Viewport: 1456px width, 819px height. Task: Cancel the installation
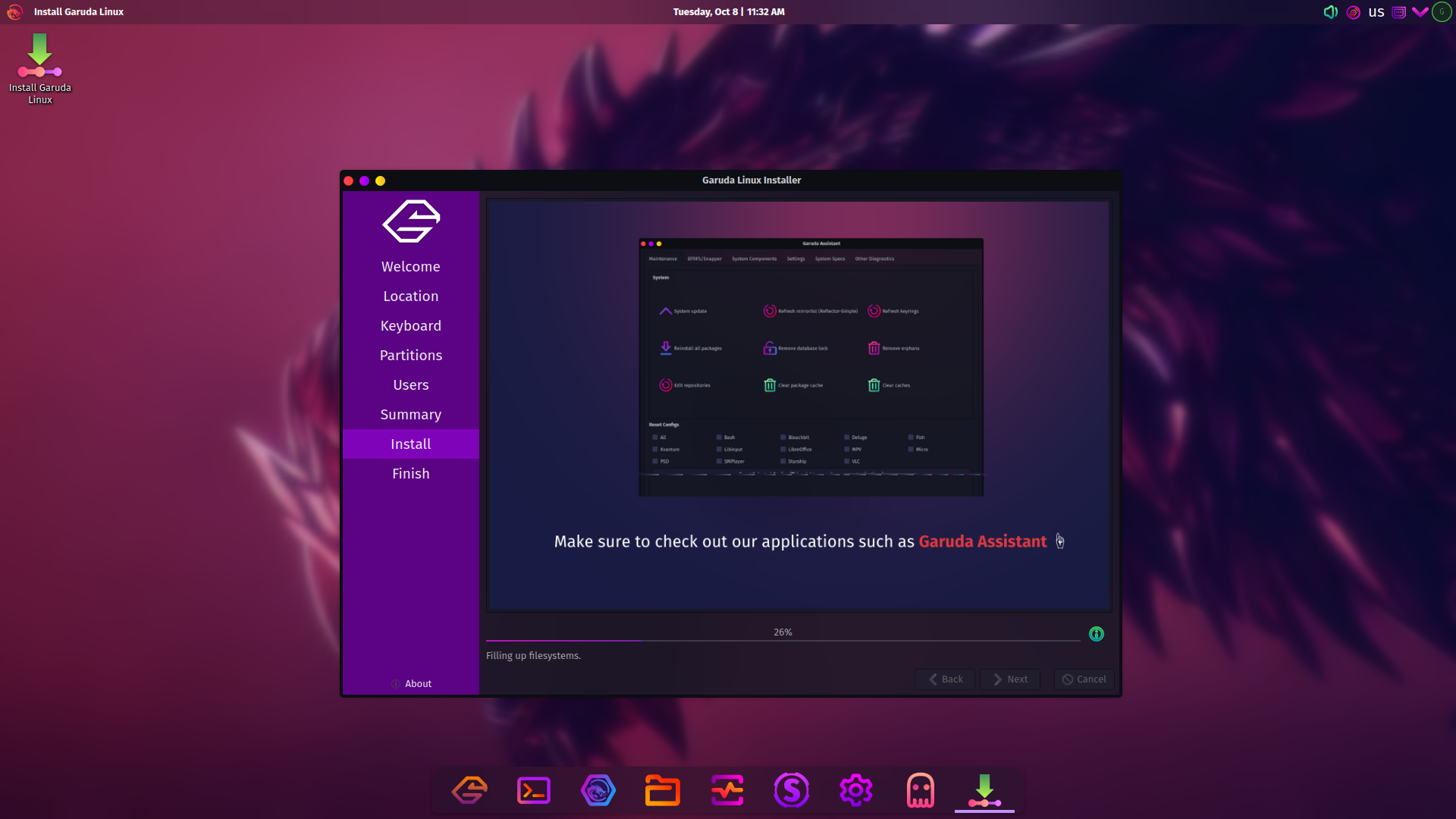click(1084, 679)
